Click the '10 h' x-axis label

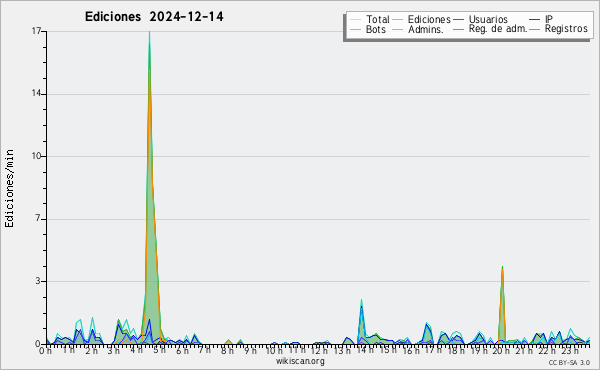coord(274,350)
